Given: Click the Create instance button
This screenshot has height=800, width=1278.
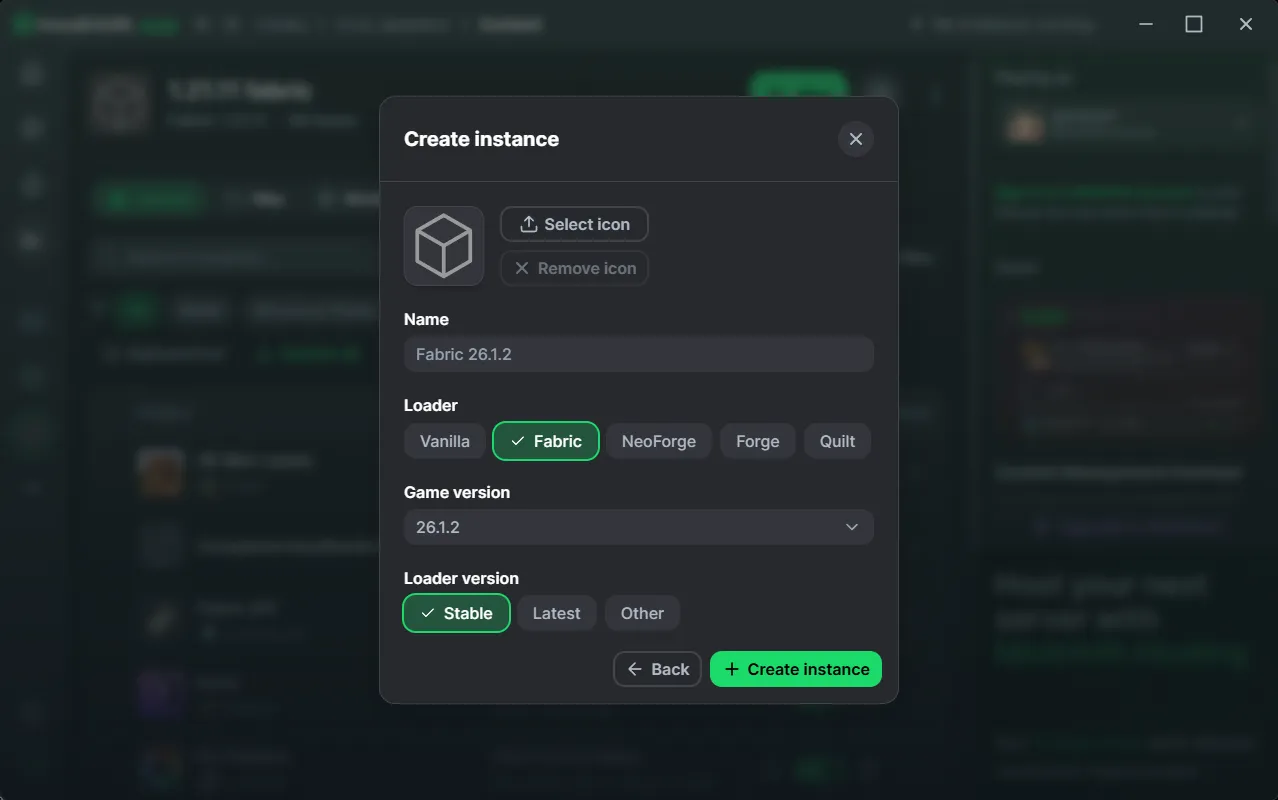Looking at the screenshot, I should pos(796,669).
